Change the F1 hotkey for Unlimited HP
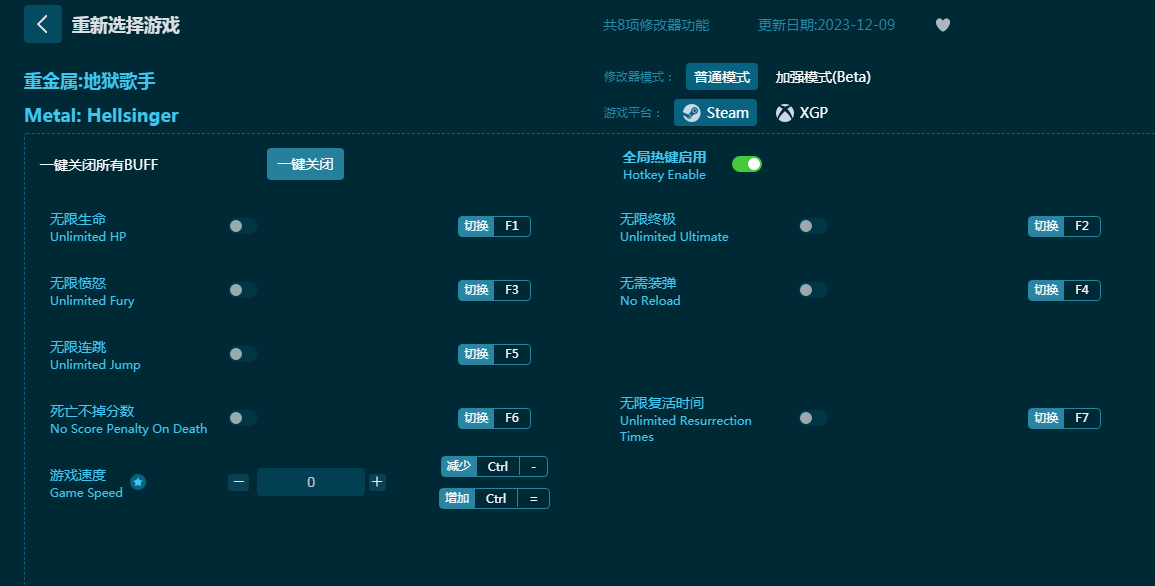Screen dimensions: 1155x586 tap(494, 226)
